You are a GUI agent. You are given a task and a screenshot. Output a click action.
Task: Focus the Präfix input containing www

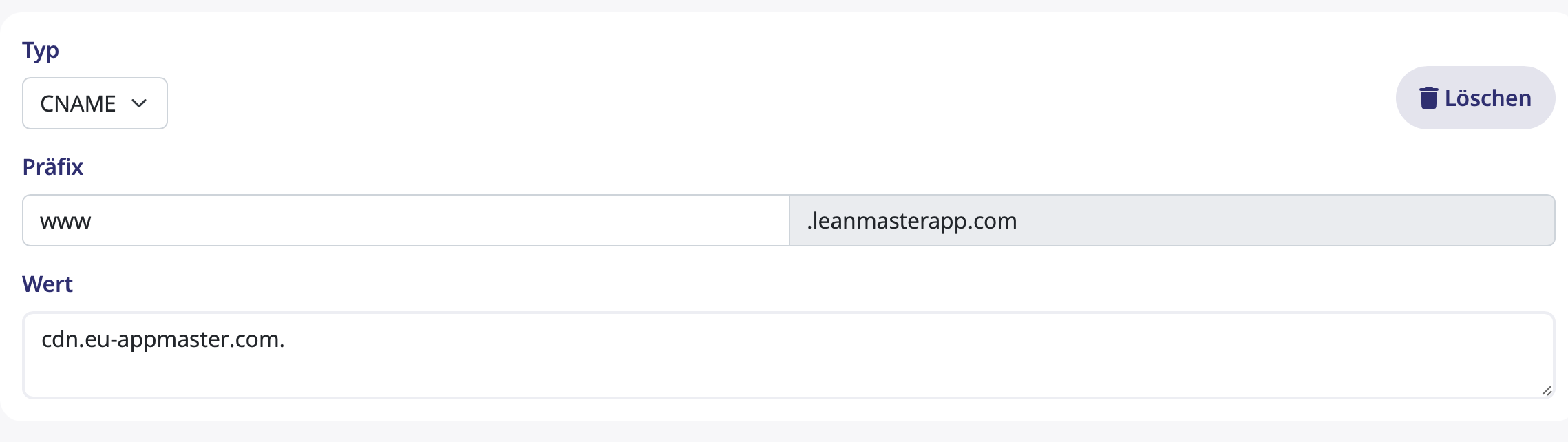(x=405, y=220)
